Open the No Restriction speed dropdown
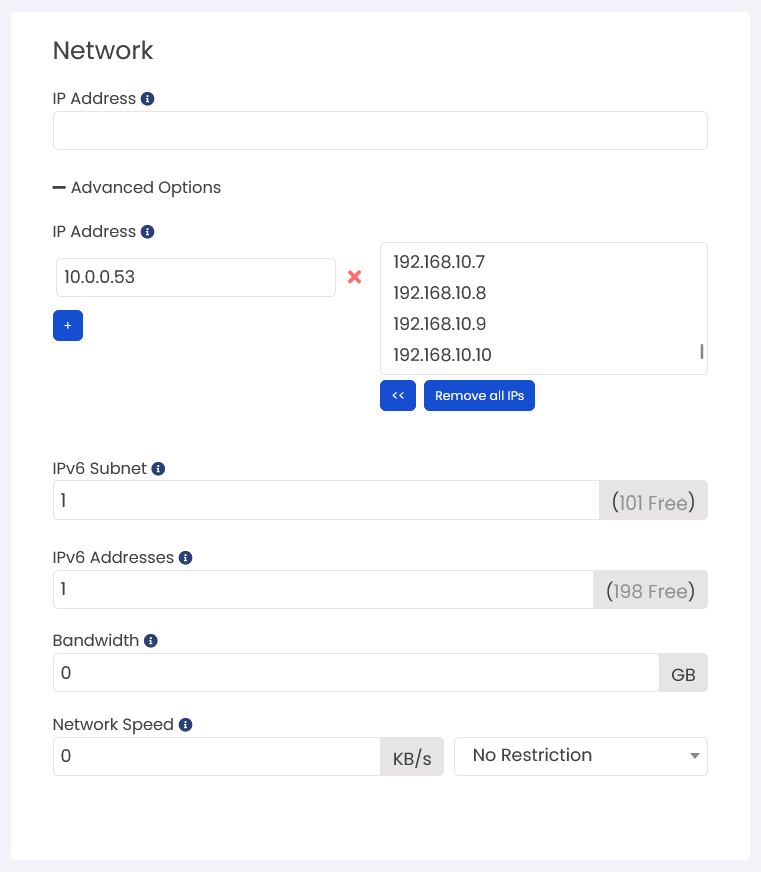Image resolution: width=761 pixels, height=872 pixels. [x=581, y=756]
